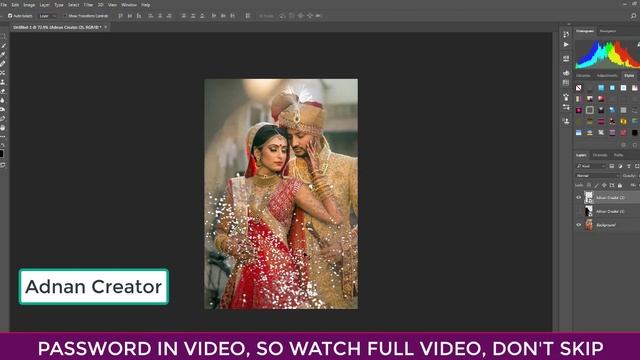Click the wedding couple image on canvas
Viewport: 640px width, 360px height.
pyautogui.click(x=281, y=194)
